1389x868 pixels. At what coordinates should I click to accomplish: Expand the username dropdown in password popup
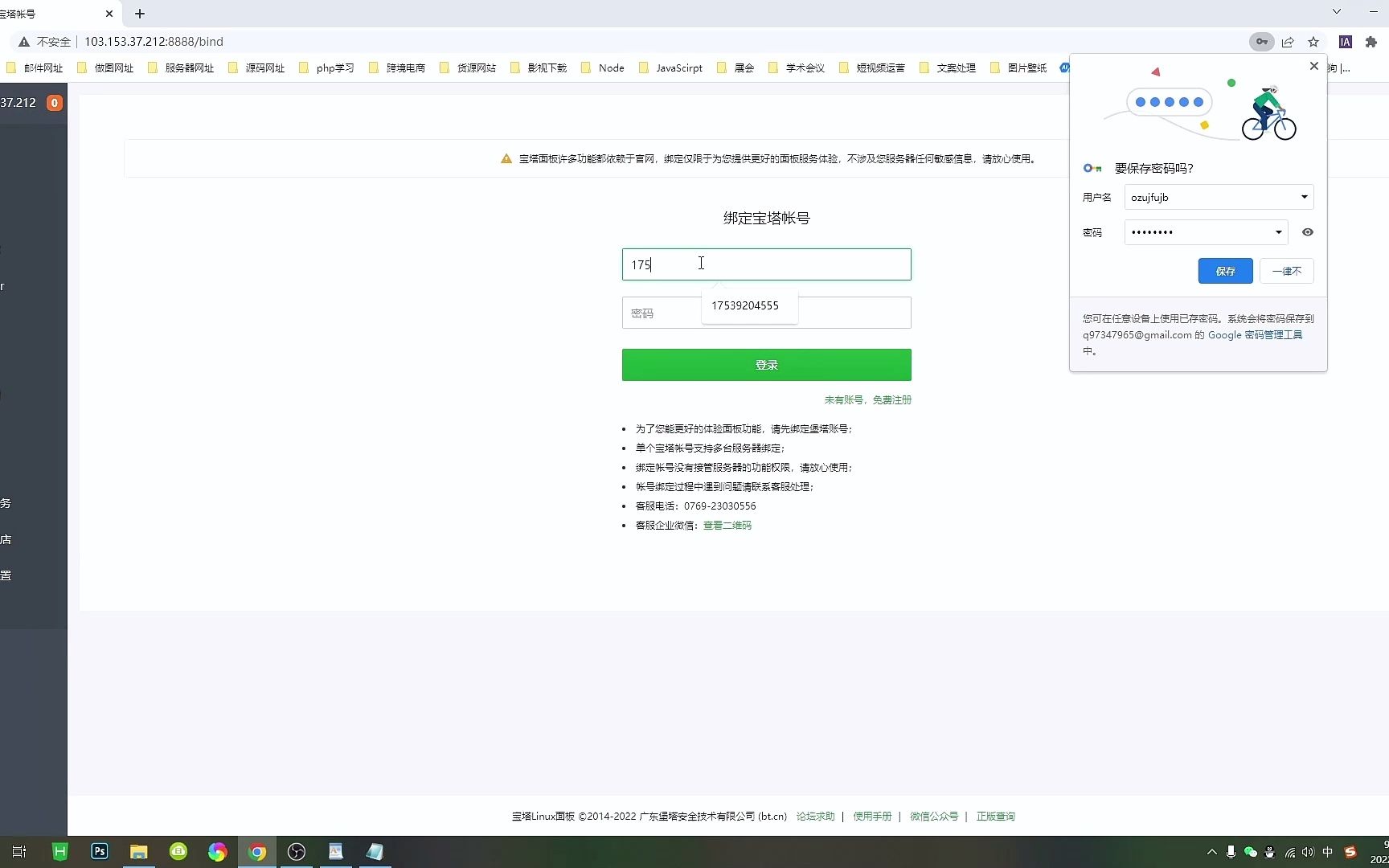coord(1305,197)
